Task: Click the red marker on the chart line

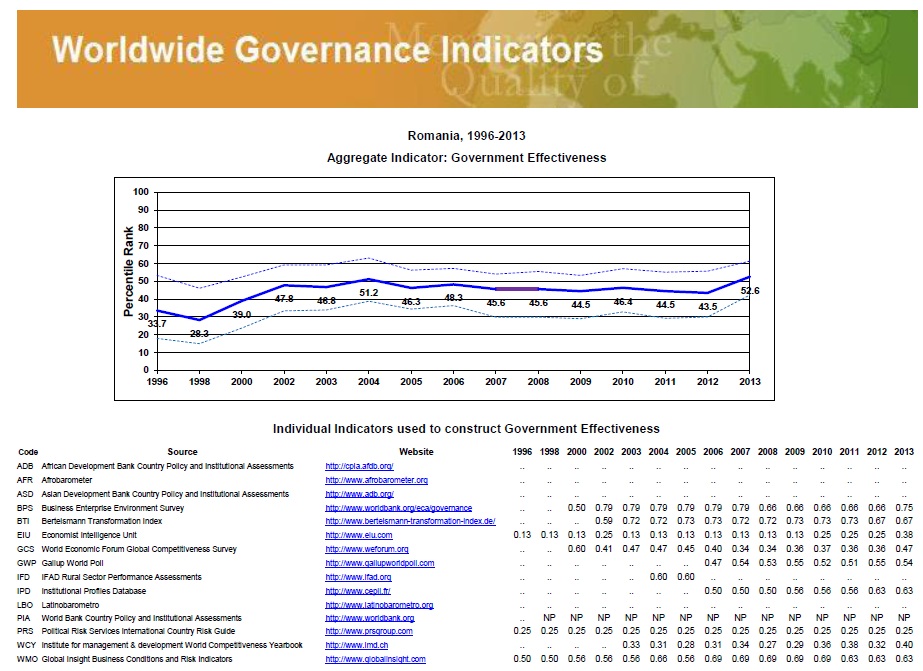Action: coord(517,289)
